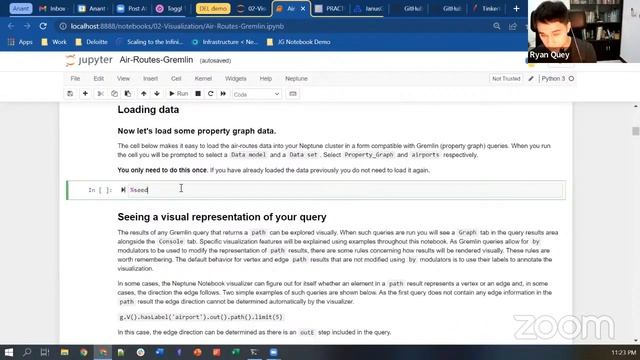Open the Scaling to the Infini... bookmark

(x=150, y=42)
